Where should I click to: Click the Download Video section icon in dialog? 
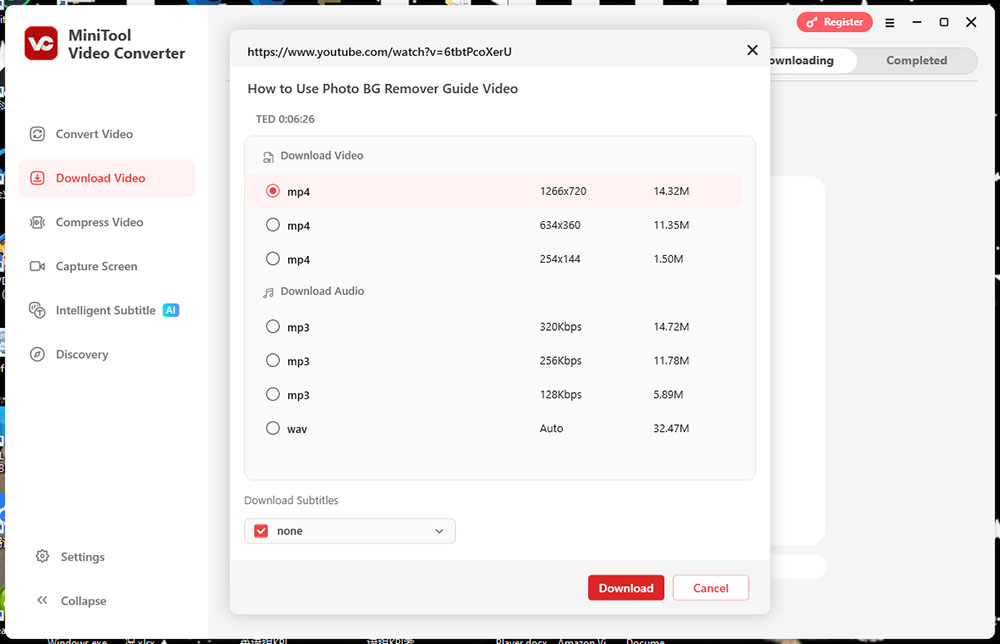click(268, 157)
